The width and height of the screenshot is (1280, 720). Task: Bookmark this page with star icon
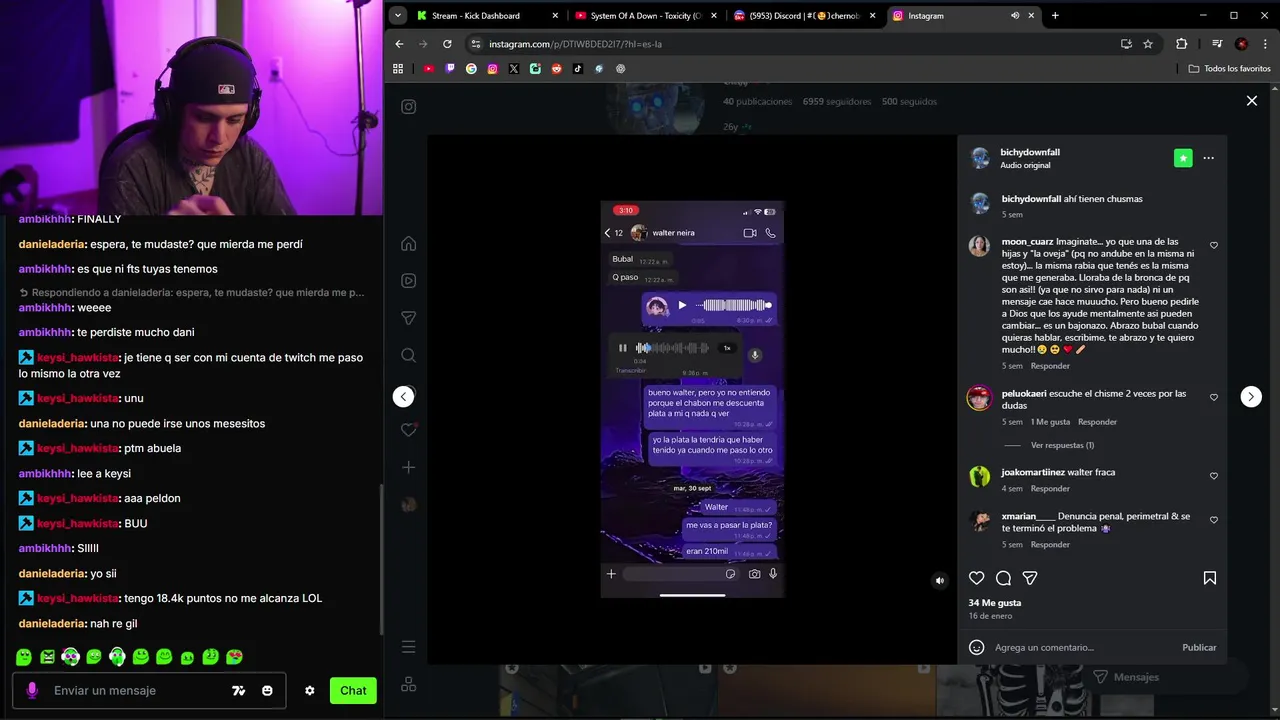(1148, 44)
